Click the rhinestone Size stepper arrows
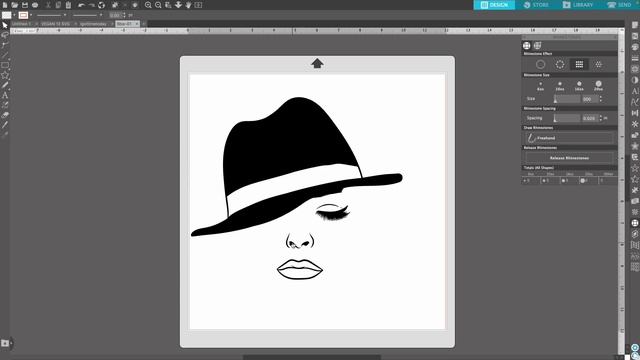The height and width of the screenshot is (360, 640). [x=601, y=99]
